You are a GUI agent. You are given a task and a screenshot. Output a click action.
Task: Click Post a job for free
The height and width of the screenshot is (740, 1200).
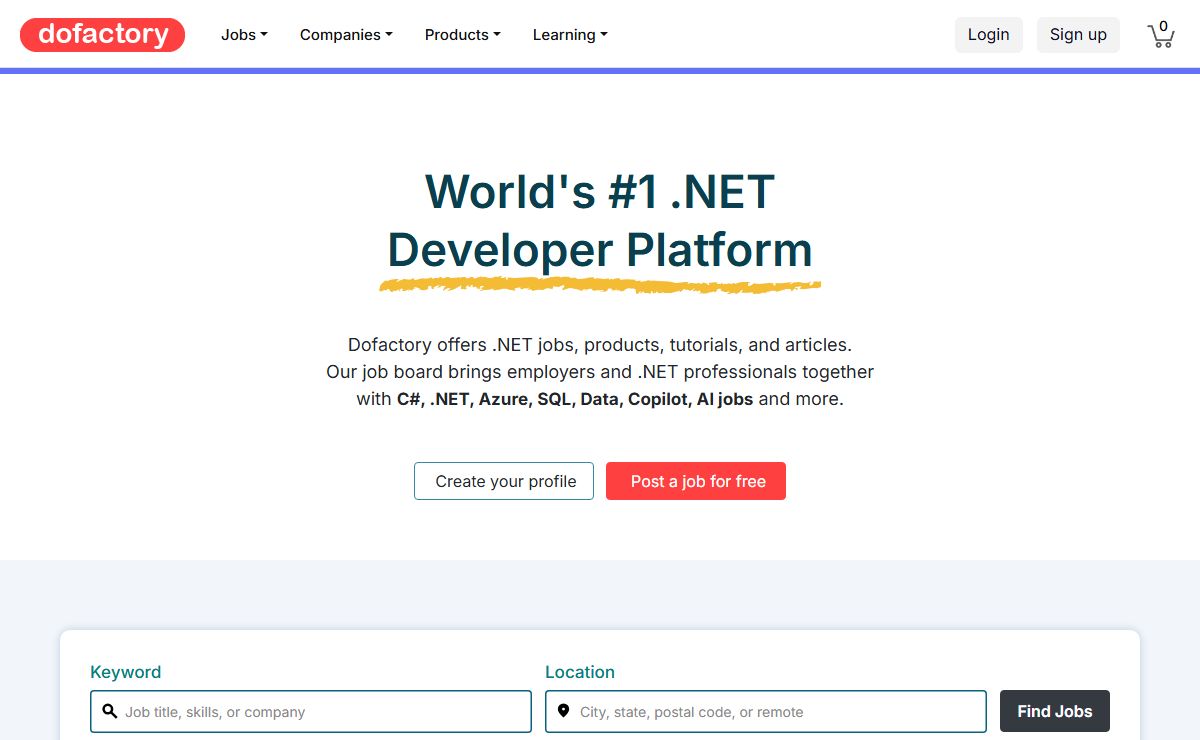696,481
